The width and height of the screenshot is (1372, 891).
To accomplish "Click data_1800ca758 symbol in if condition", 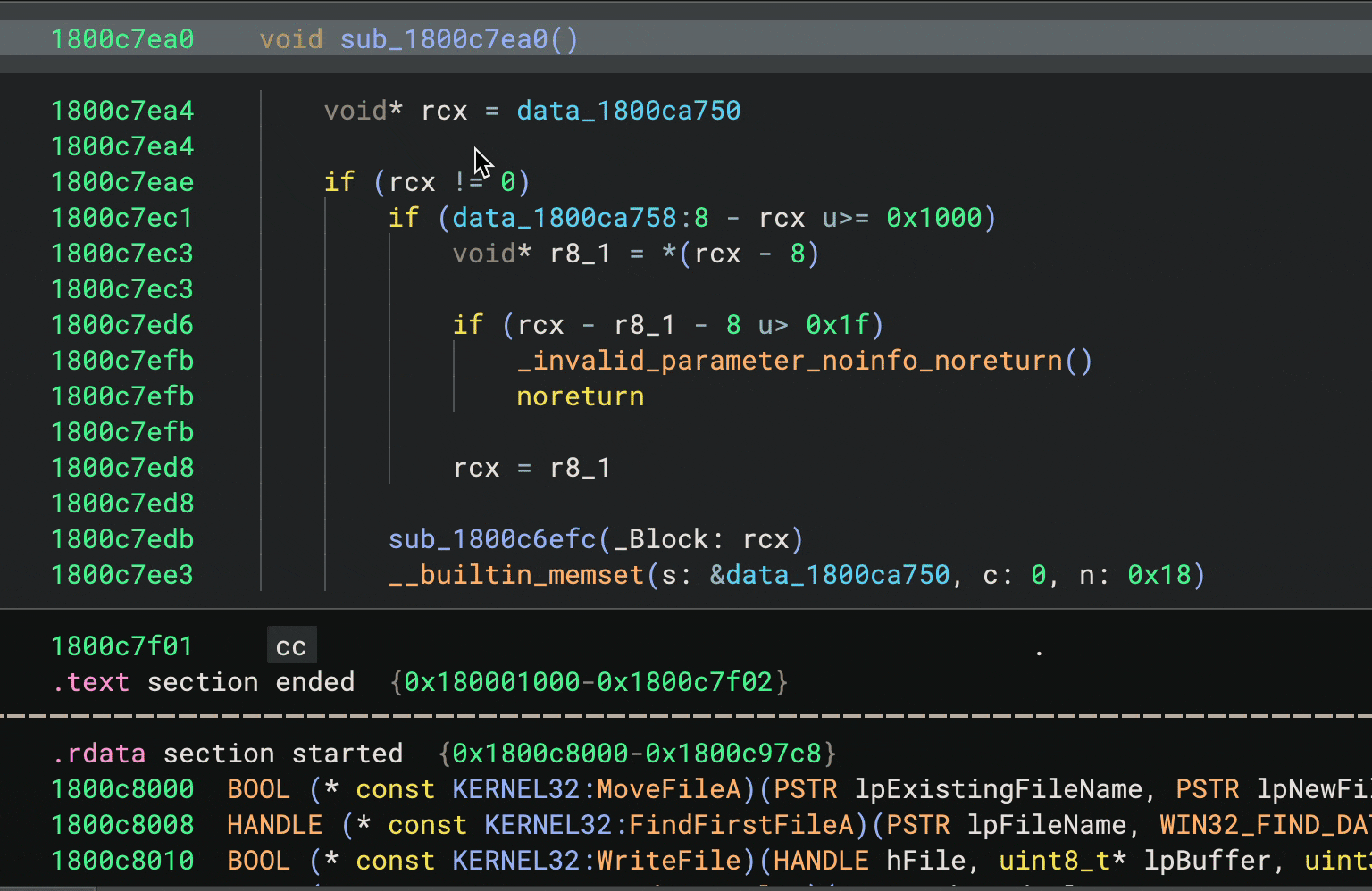I will point(565,218).
